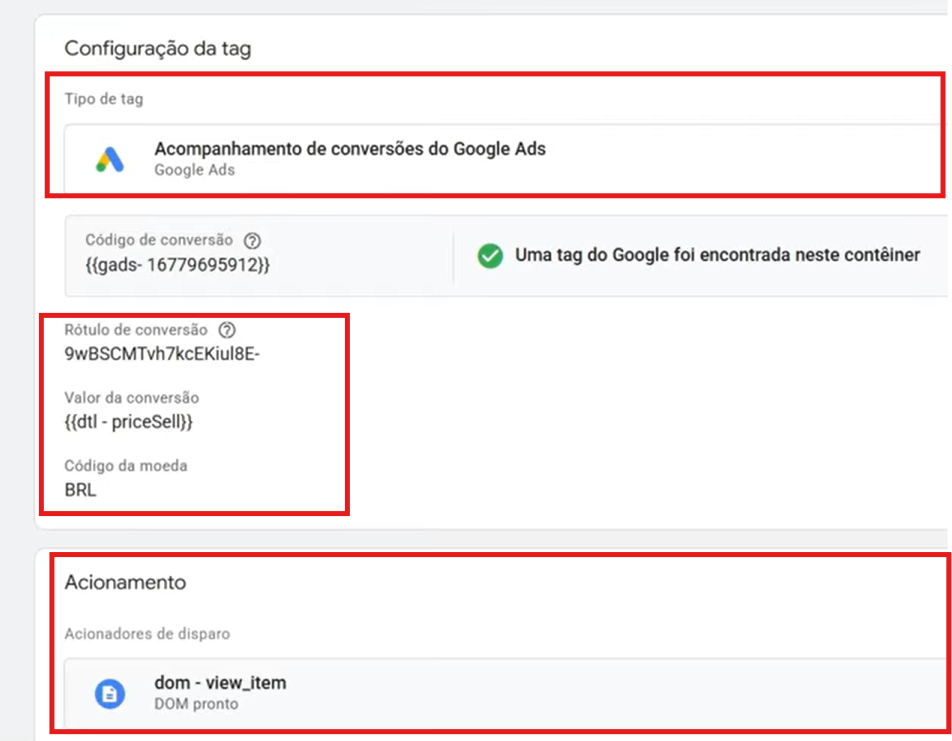This screenshot has height=741, width=952.
Task: Click the Rótulo de conversão label
Action: pos(136,330)
